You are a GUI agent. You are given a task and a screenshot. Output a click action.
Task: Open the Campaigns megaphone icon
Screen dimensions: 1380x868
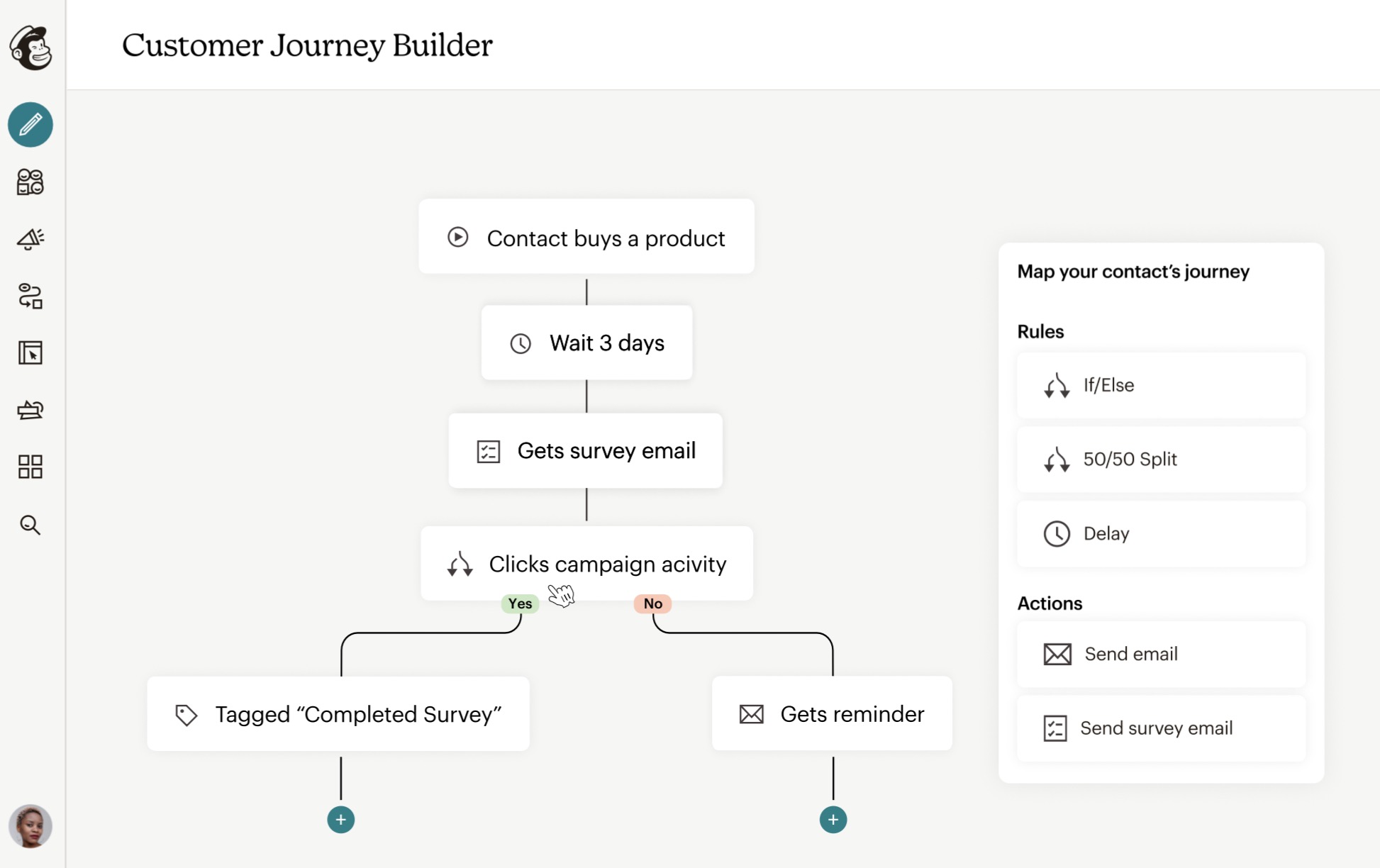pyautogui.click(x=30, y=239)
